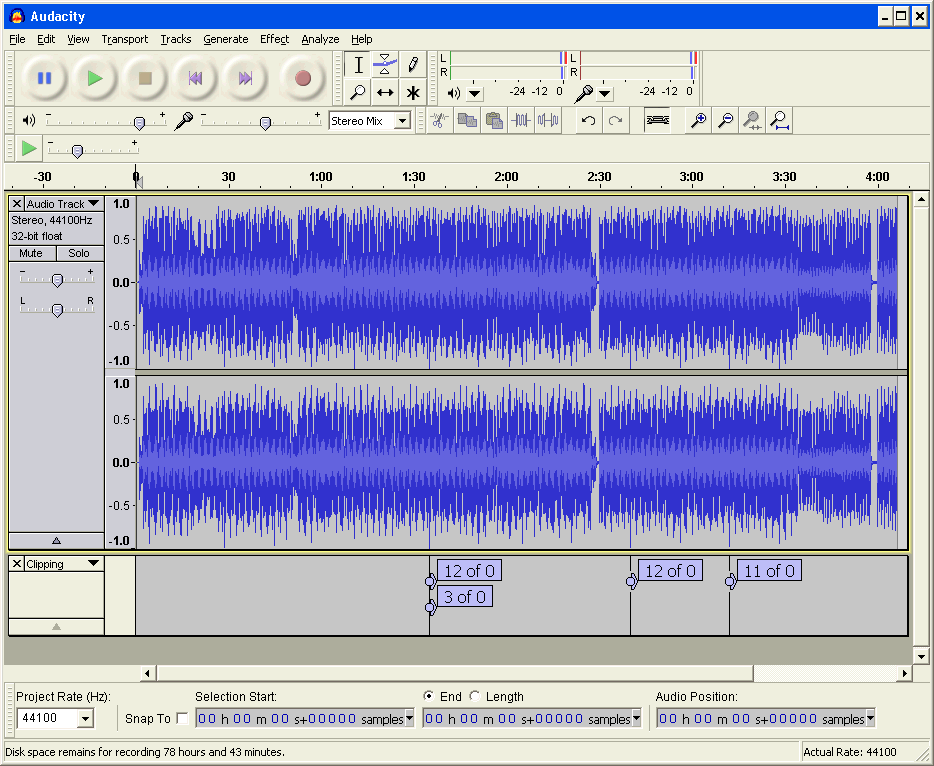Enable the Snap To checkbox

click(x=182, y=718)
